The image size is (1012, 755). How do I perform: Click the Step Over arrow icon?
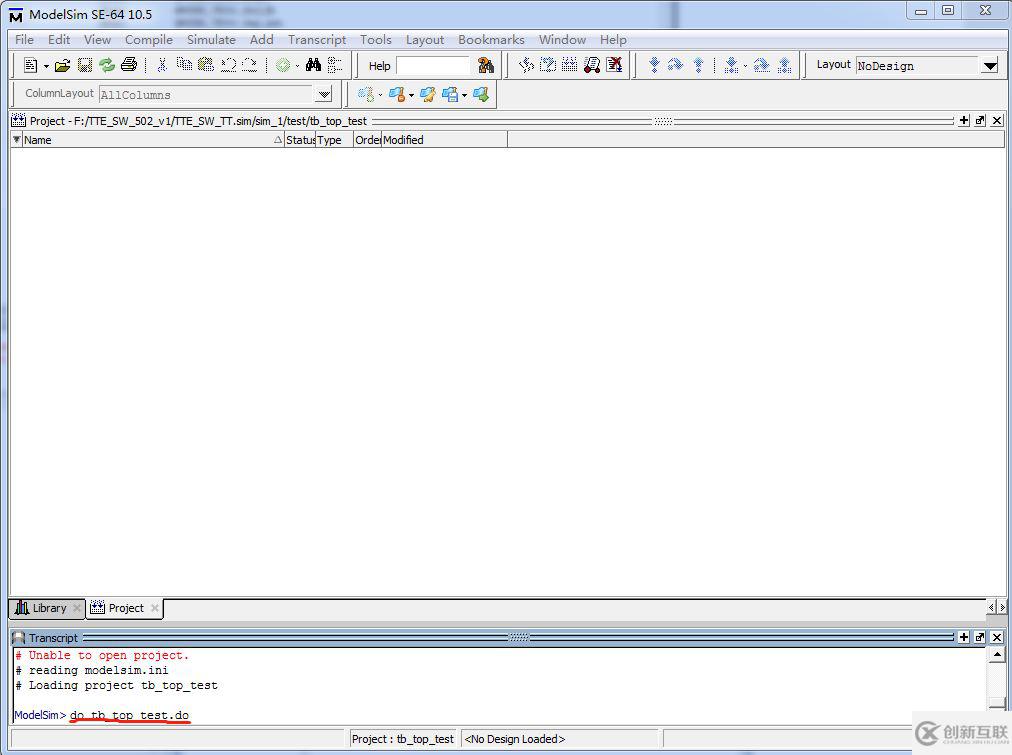coord(676,65)
